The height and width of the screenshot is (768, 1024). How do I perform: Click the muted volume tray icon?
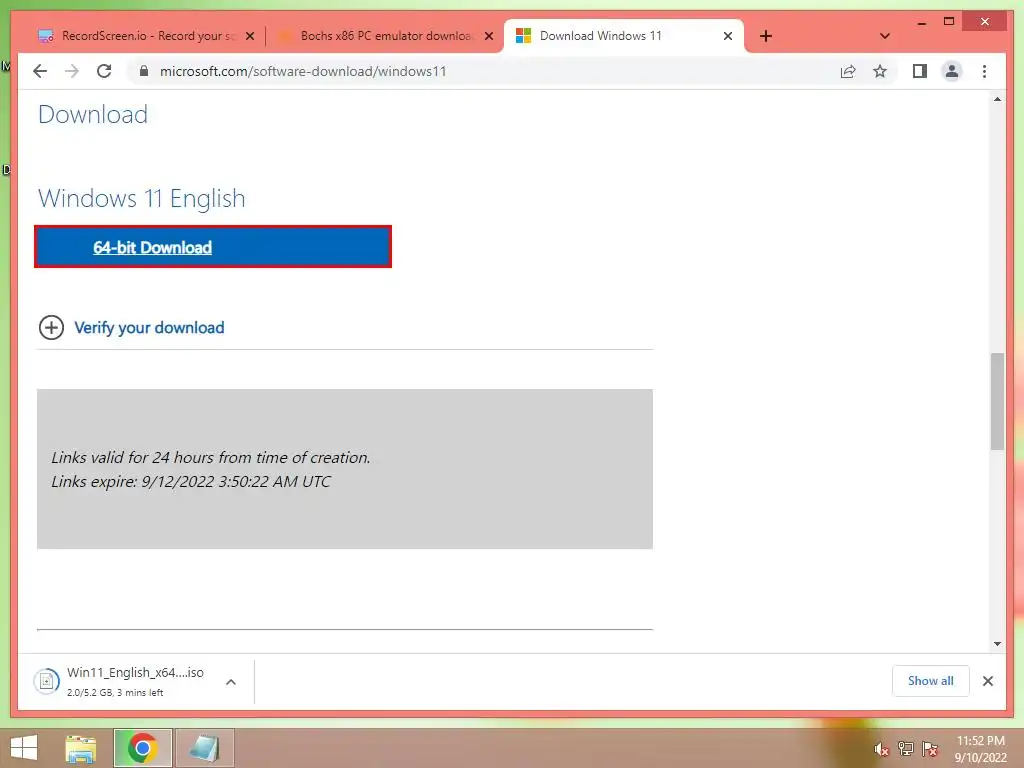(881, 749)
